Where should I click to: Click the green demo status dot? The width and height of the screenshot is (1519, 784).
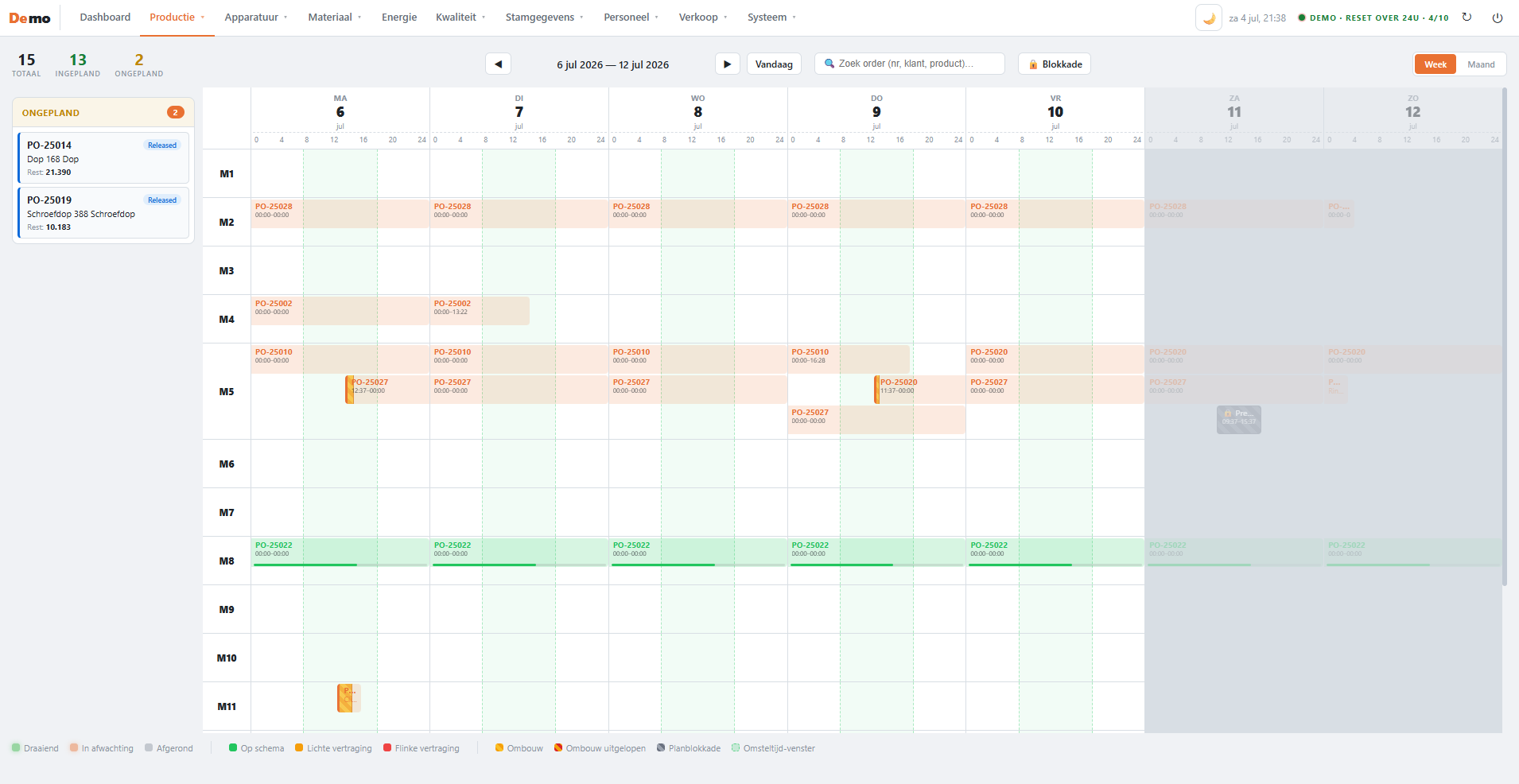1302,17
